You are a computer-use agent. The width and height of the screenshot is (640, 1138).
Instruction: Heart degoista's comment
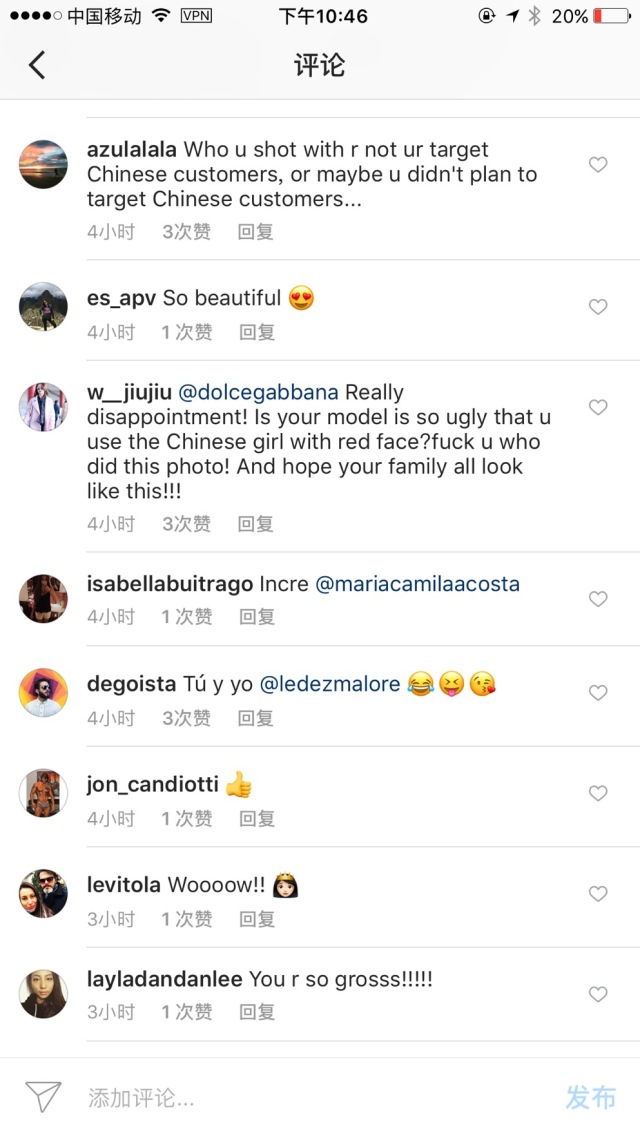[598, 693]
